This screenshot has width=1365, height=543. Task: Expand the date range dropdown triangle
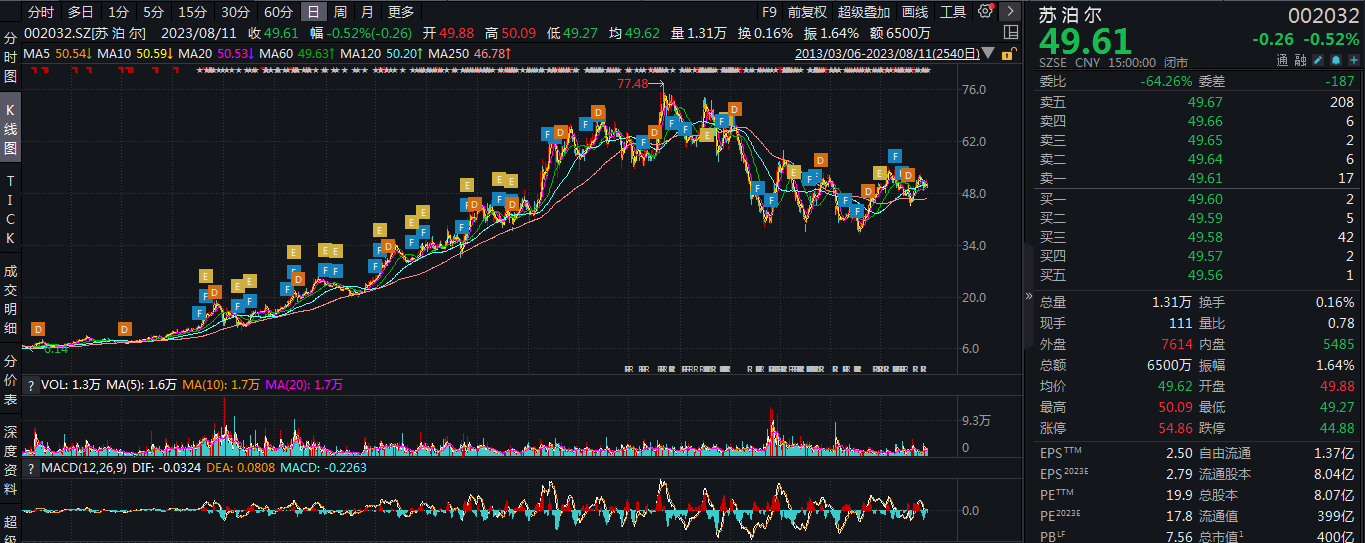point(989,53)
